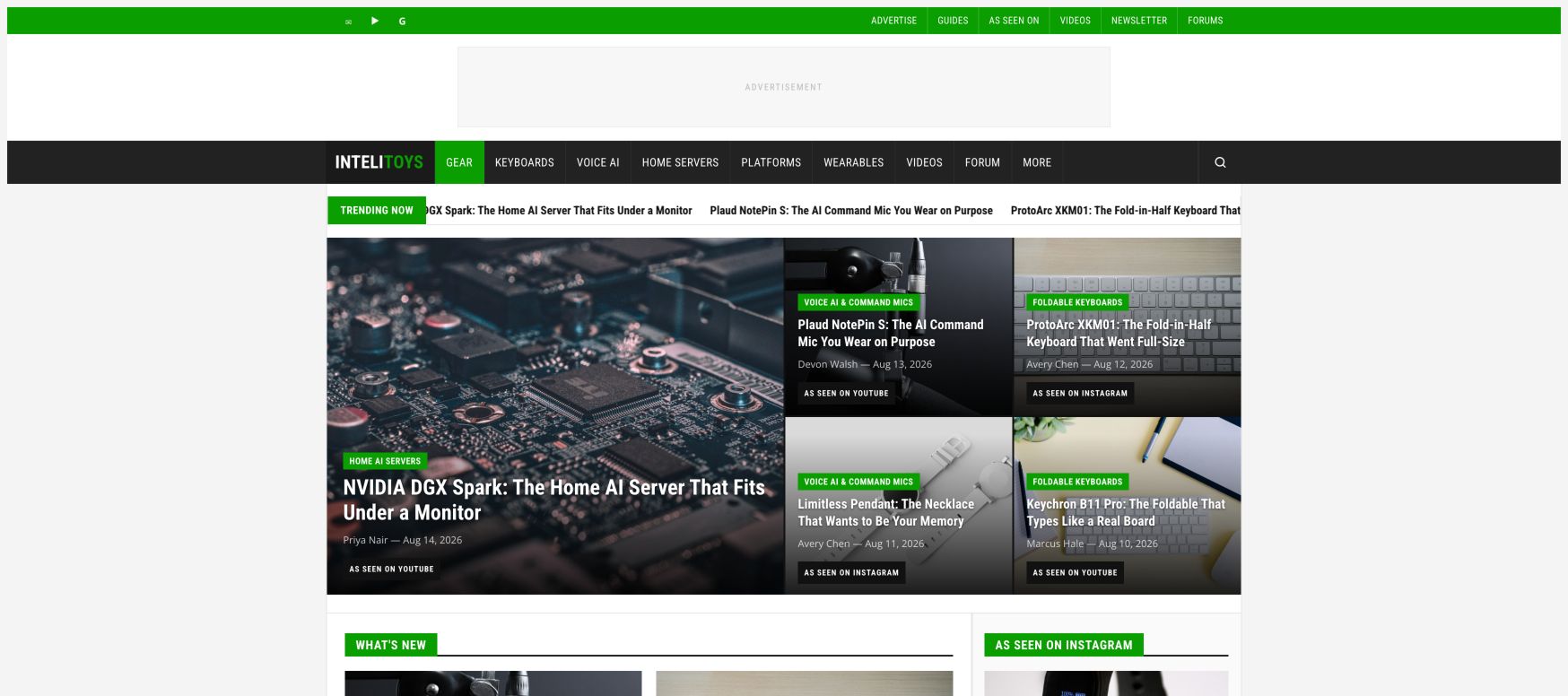
Task: Click the advertisement banner placeholder
Action: tap(784, 87)
